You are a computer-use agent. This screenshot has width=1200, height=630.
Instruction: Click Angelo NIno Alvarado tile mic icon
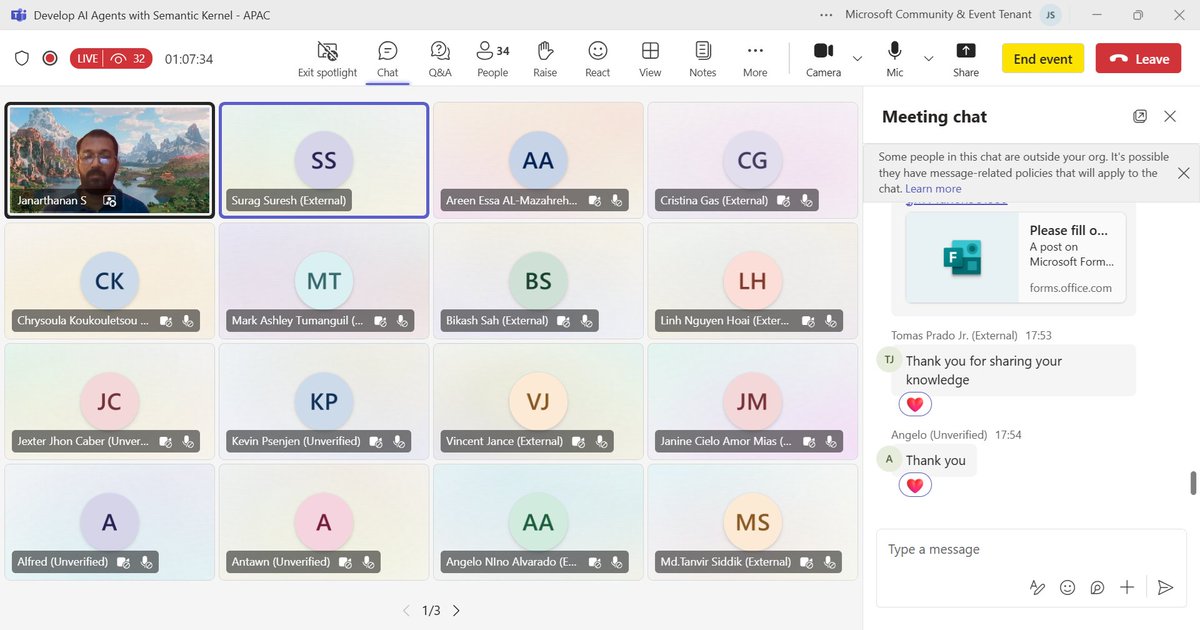pyautogui.click(x=617, y=562)
